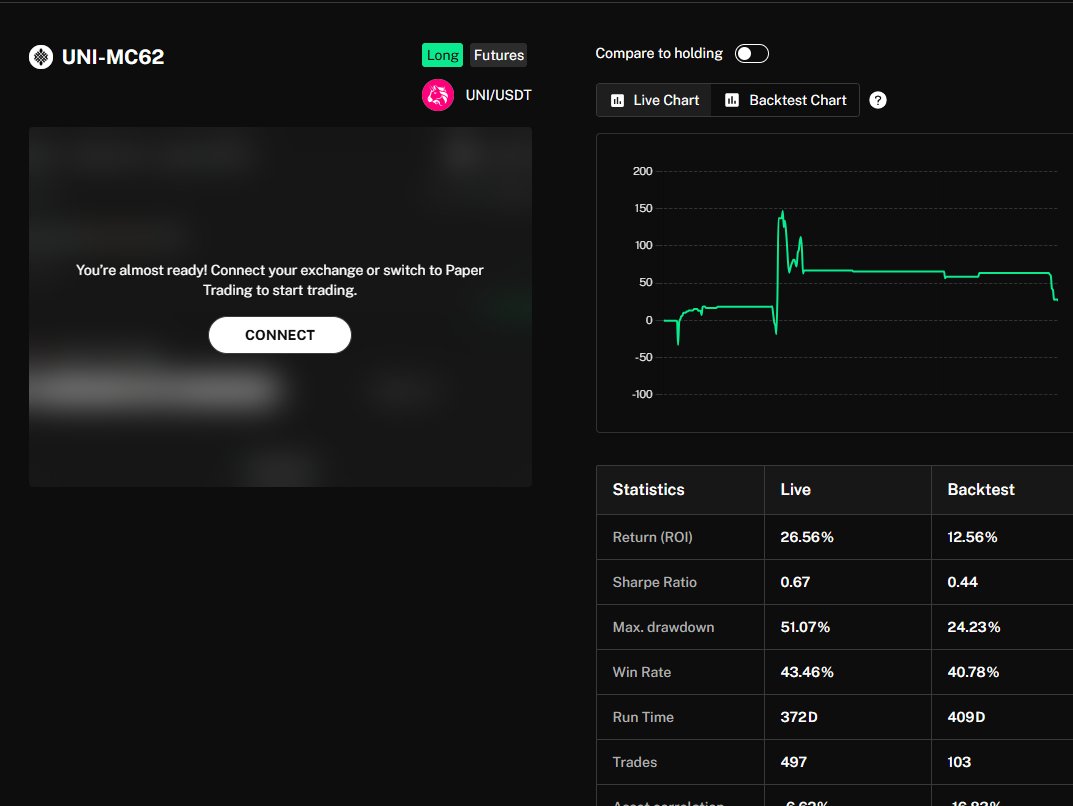
Task: Click the 200 y-axis label on chart
Action: tap(643, 171)
